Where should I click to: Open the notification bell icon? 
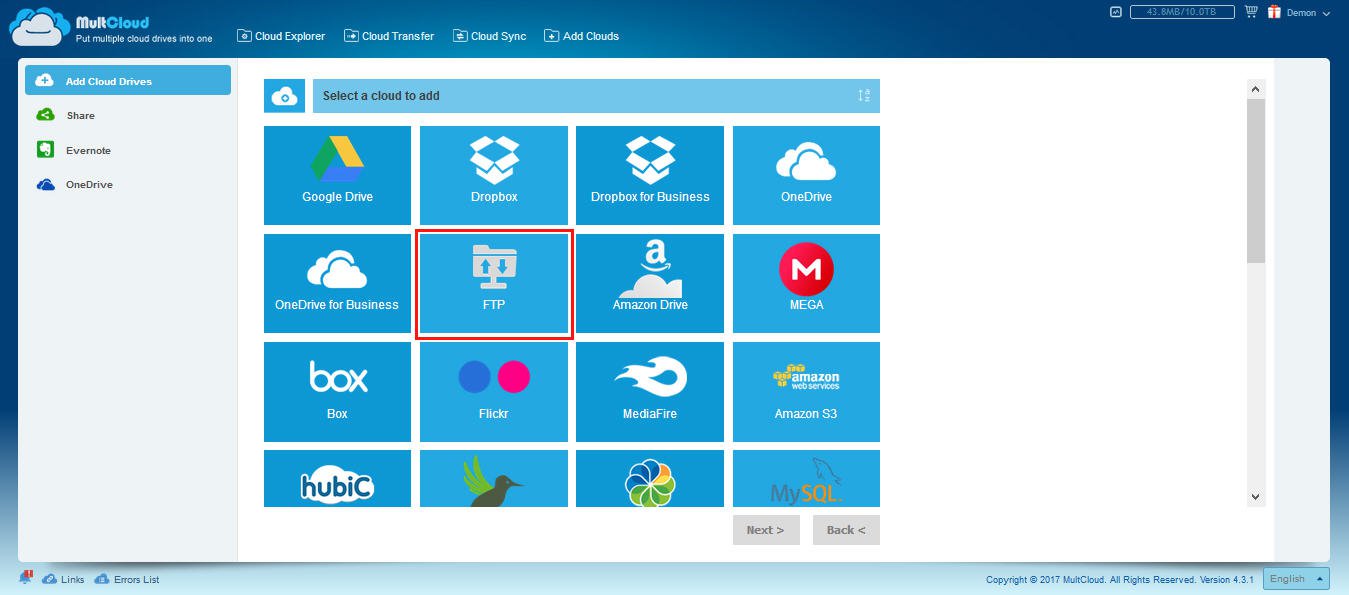[26, 578]
